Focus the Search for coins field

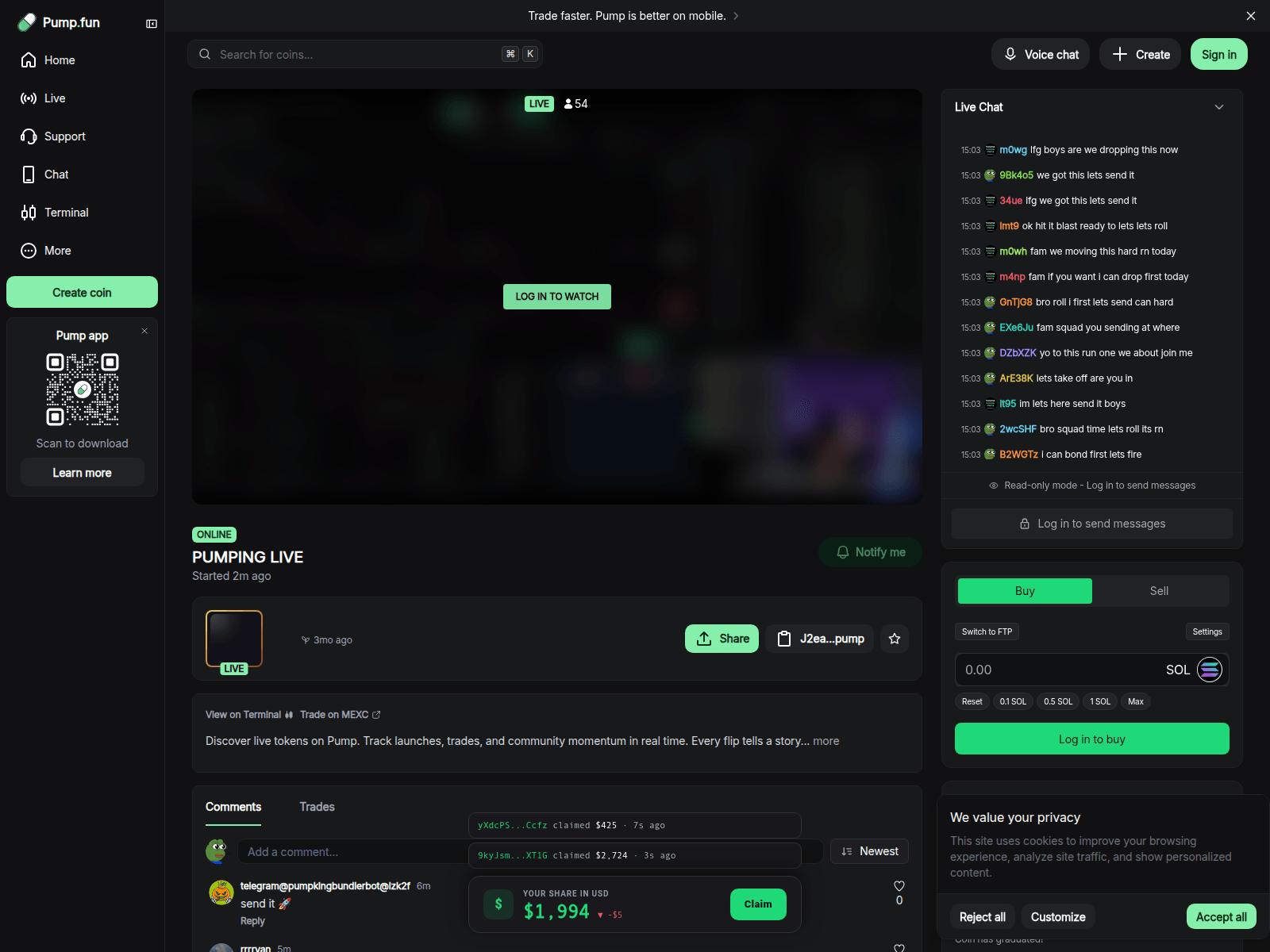[x=365, y=54]
